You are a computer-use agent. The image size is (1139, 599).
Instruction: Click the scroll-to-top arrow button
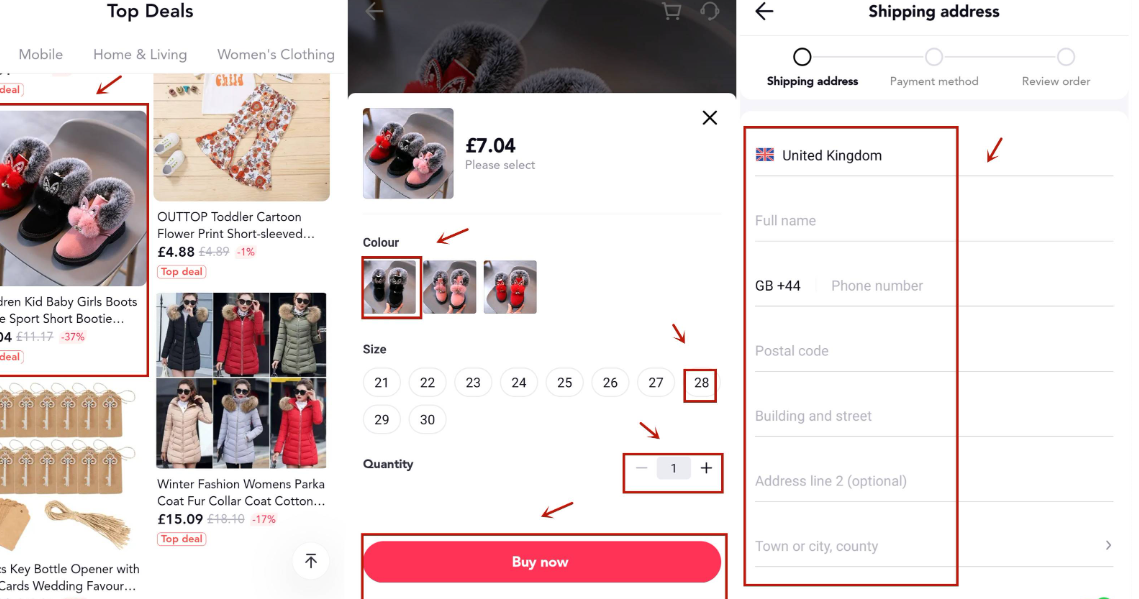click(x=311, y=561)
